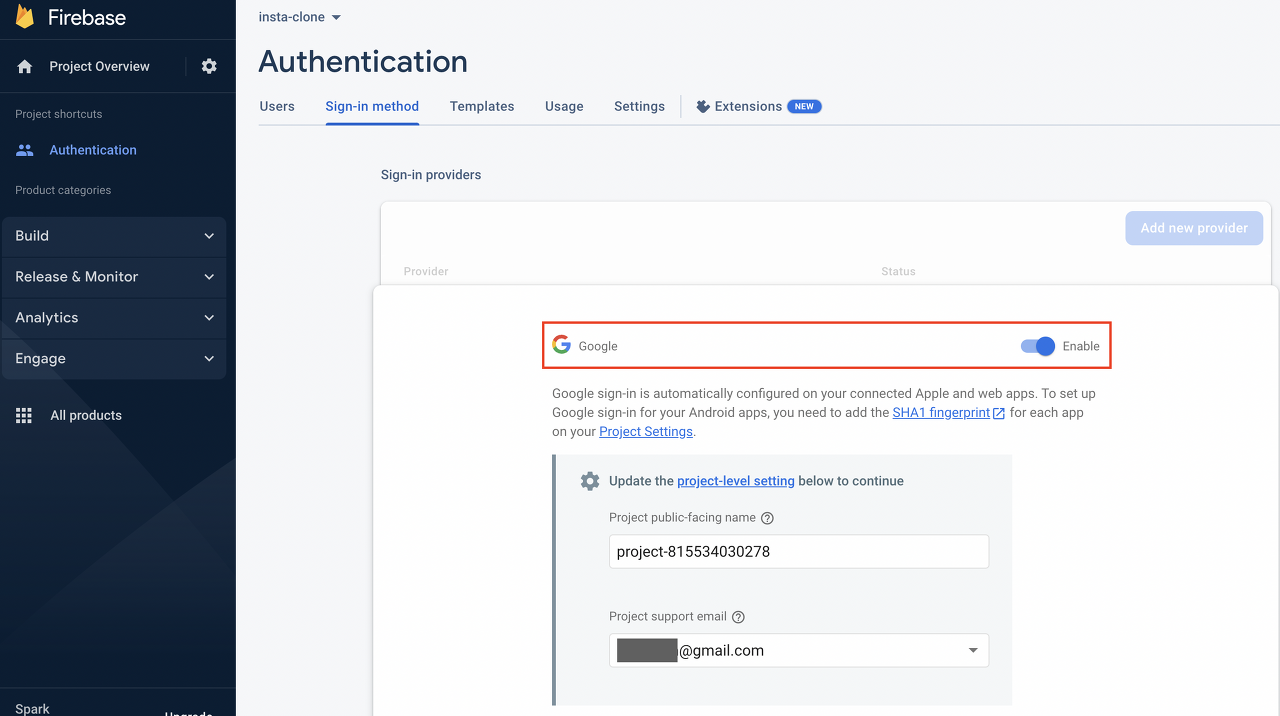The width and height of the screenshot is (1280, 716).
Task: Click the project-level setting link
Action: pos(736,481)
